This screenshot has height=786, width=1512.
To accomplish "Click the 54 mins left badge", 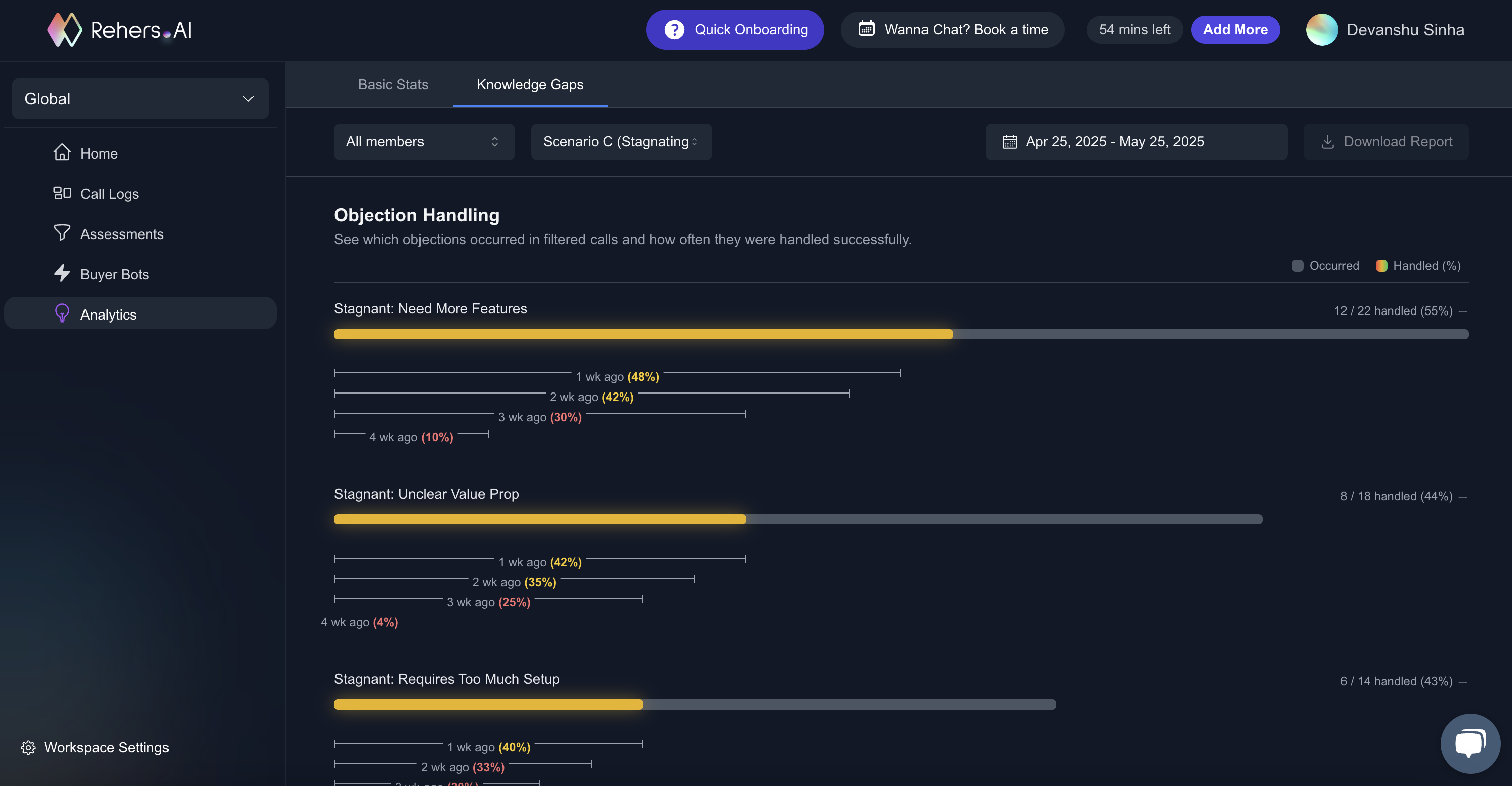I will 1134,29.
